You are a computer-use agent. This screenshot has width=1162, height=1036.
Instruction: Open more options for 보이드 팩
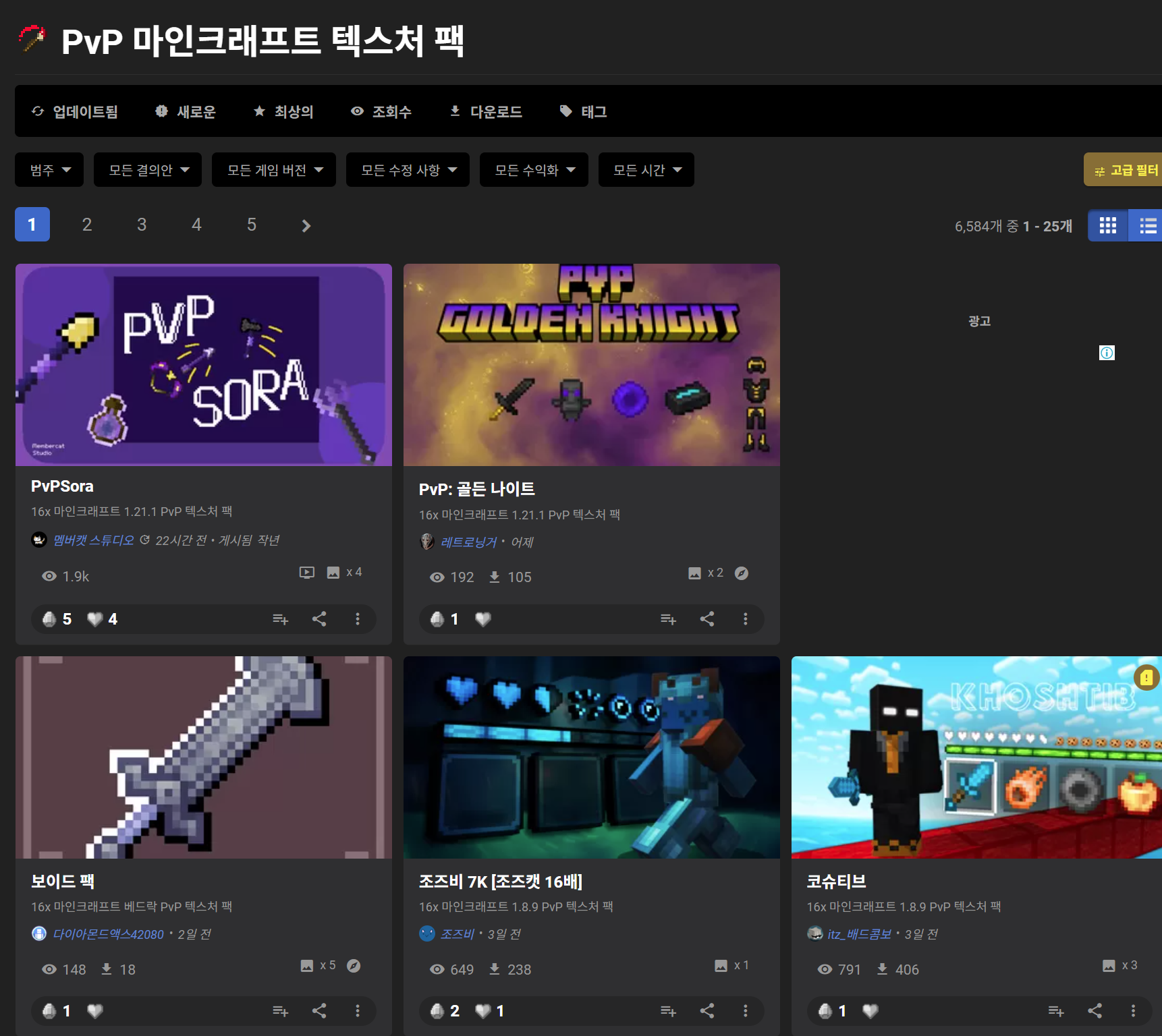tap(358, 1011)
